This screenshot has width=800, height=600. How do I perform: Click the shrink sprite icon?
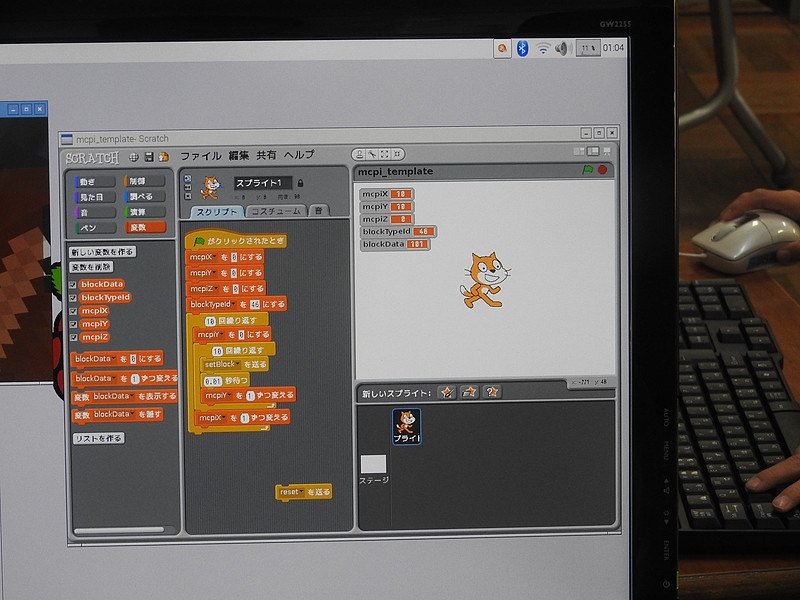tap(396, 152)
